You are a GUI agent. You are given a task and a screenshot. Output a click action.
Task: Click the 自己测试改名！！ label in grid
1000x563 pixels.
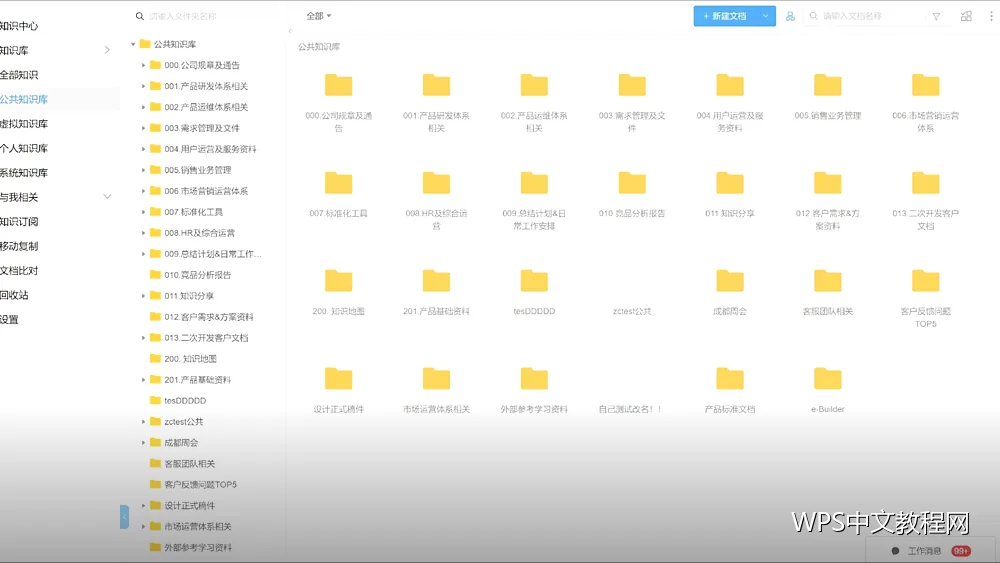pyautogui.click(x=630, y=409)
